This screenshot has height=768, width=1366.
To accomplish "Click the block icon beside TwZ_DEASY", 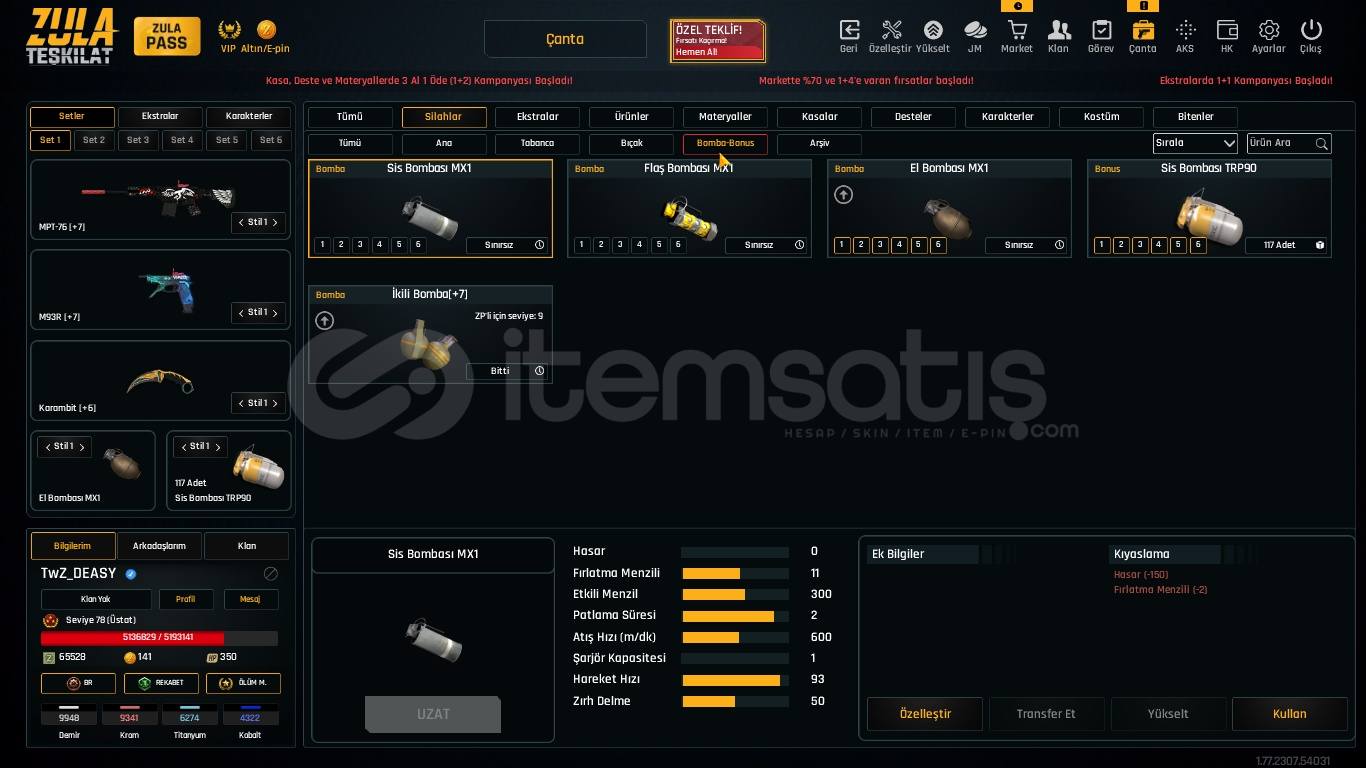I will click(270, 574).
